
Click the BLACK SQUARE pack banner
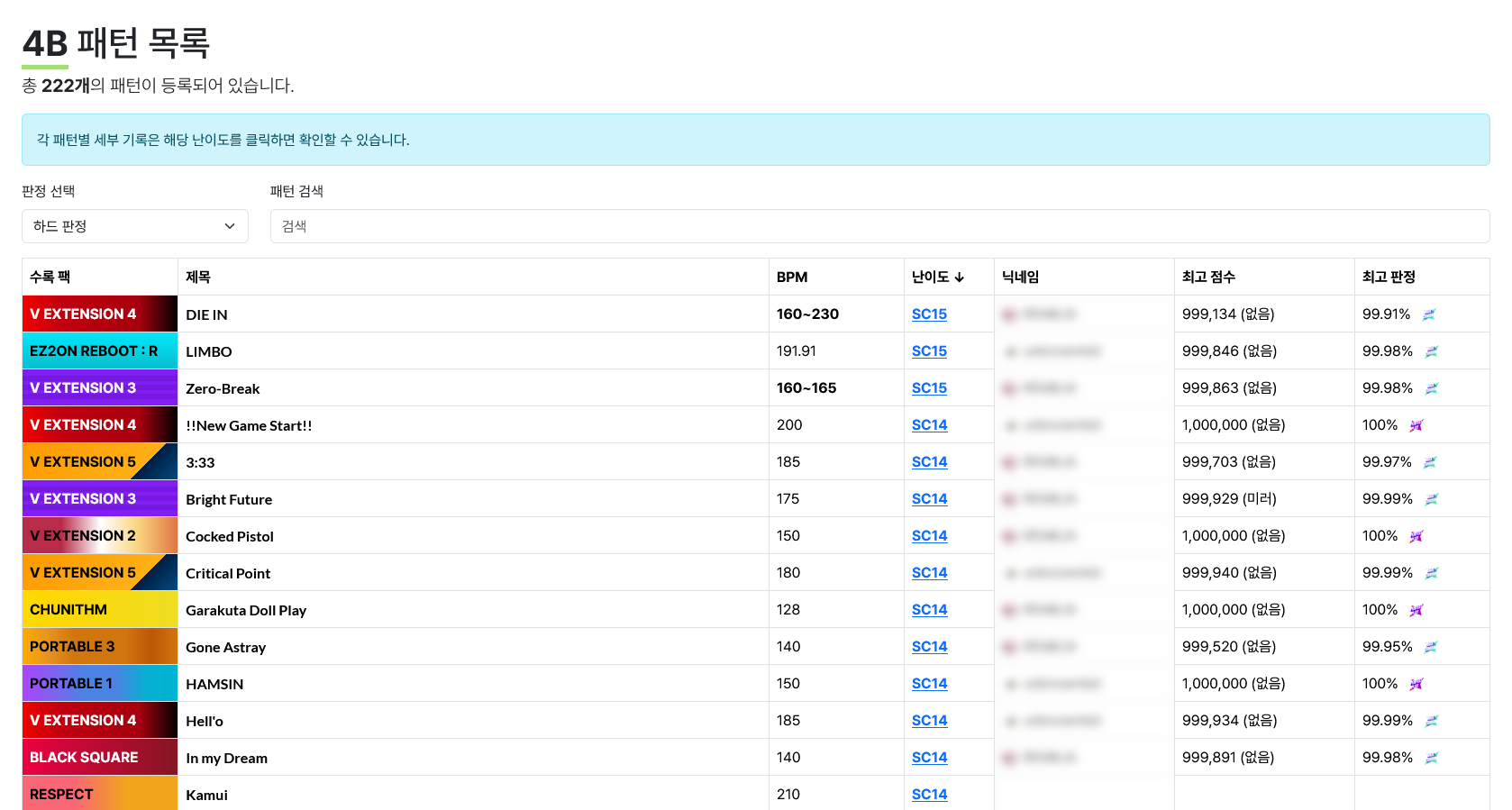(x=100, y=757)
